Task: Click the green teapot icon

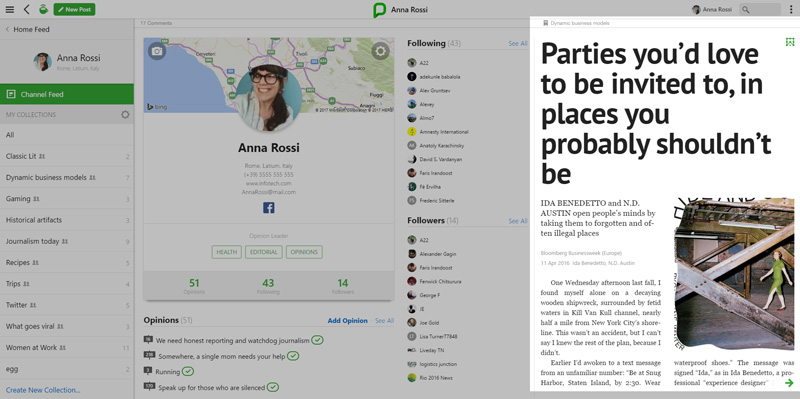Action: (43, 9)
